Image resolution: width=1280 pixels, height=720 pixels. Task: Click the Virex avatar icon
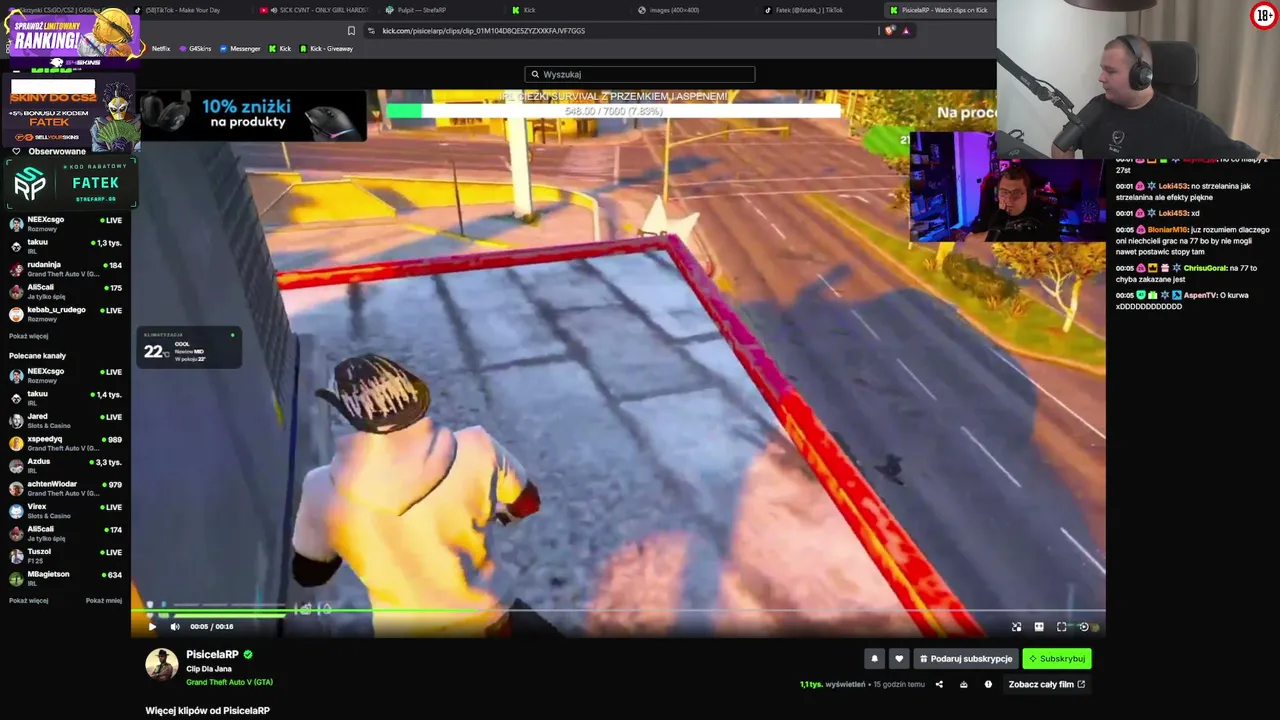coord(16,510)
